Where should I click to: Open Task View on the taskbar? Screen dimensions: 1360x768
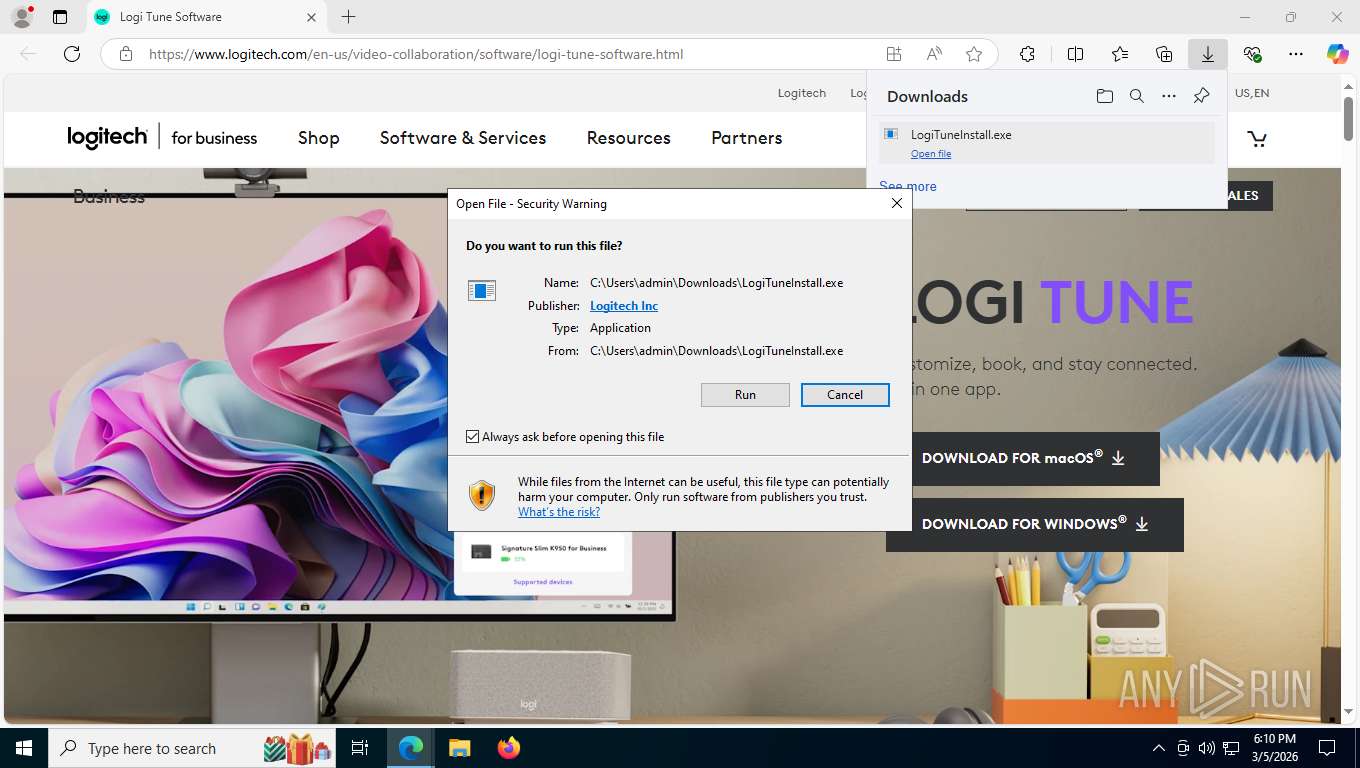pos(361,748)
